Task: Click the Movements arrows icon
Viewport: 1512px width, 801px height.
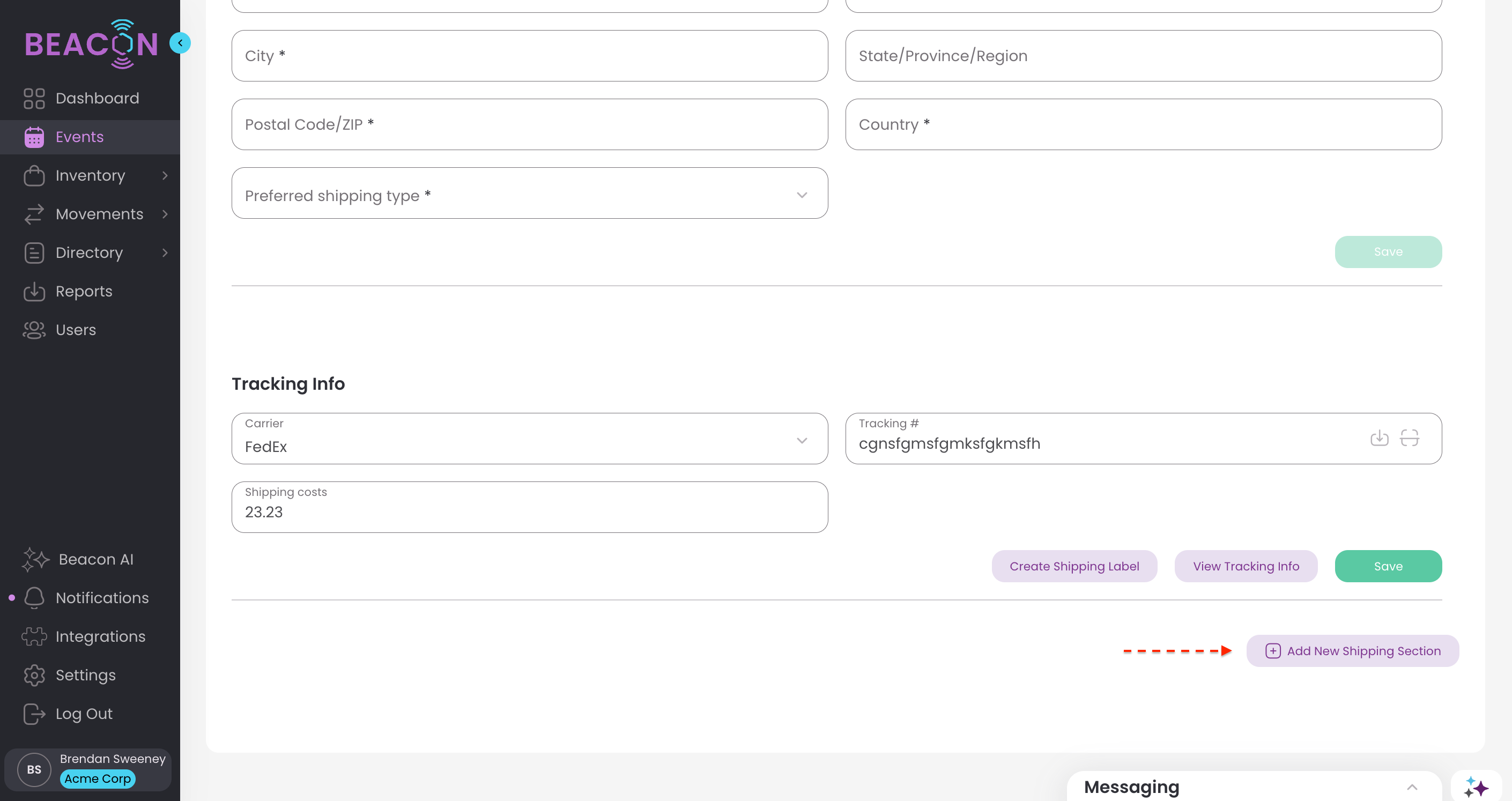Action: pyautogui.click(x=34, y=214)
